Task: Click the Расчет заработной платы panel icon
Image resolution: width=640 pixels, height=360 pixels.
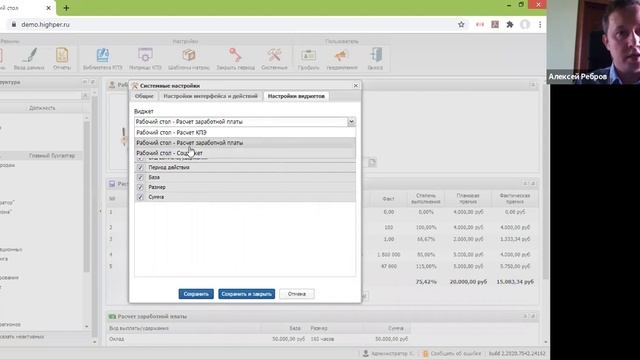Action: point(112,316)
